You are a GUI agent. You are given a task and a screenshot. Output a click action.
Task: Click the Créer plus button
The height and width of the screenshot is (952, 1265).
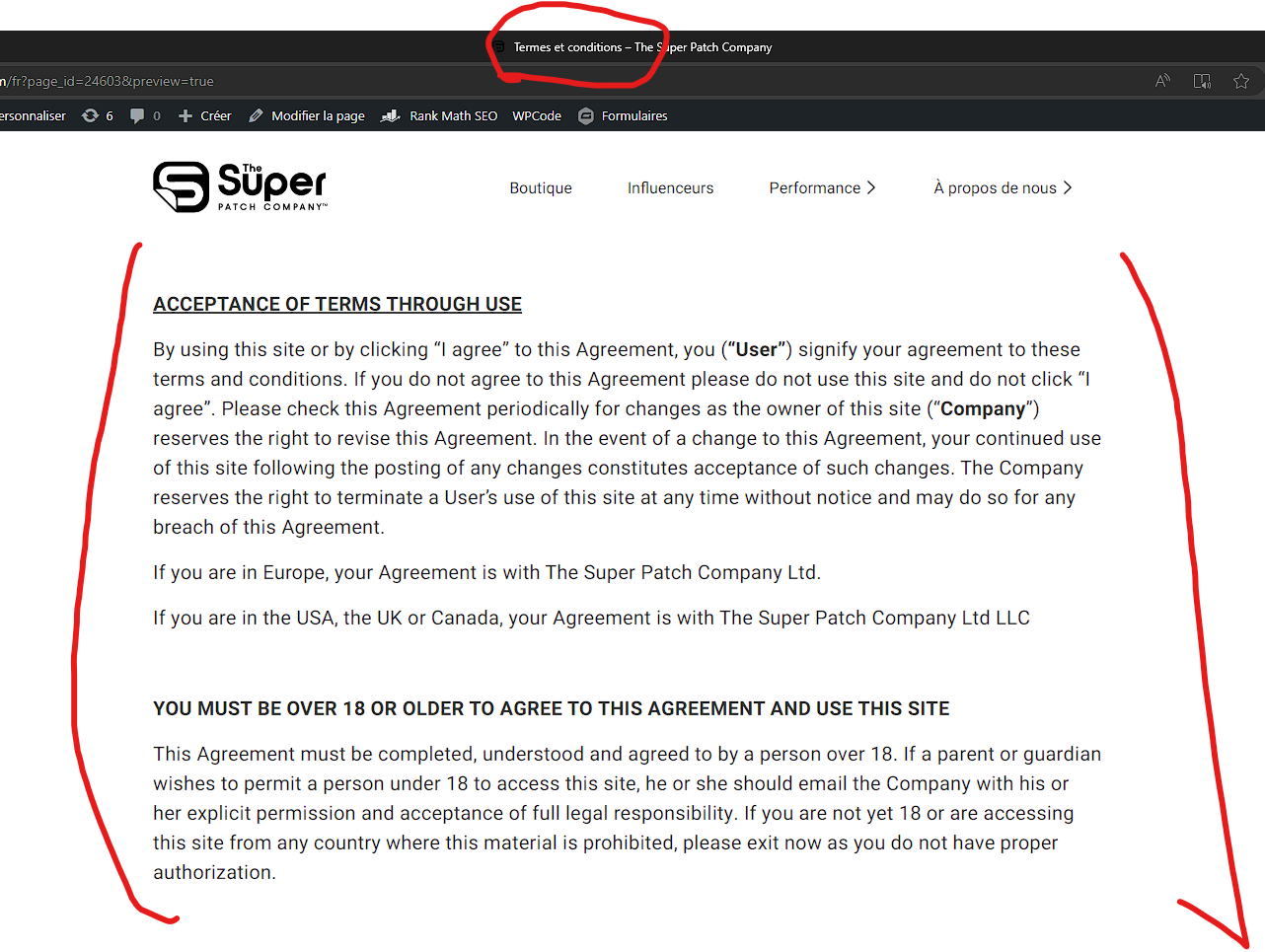tap(204, 115)
